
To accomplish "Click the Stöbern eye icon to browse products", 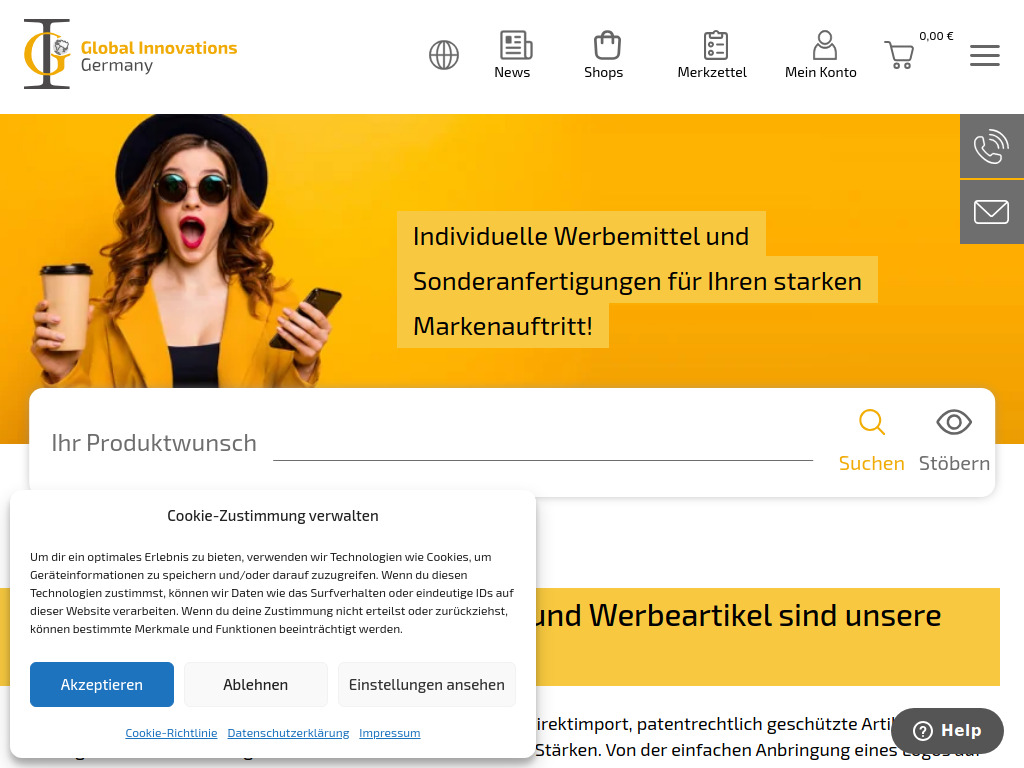I will 953,422.
